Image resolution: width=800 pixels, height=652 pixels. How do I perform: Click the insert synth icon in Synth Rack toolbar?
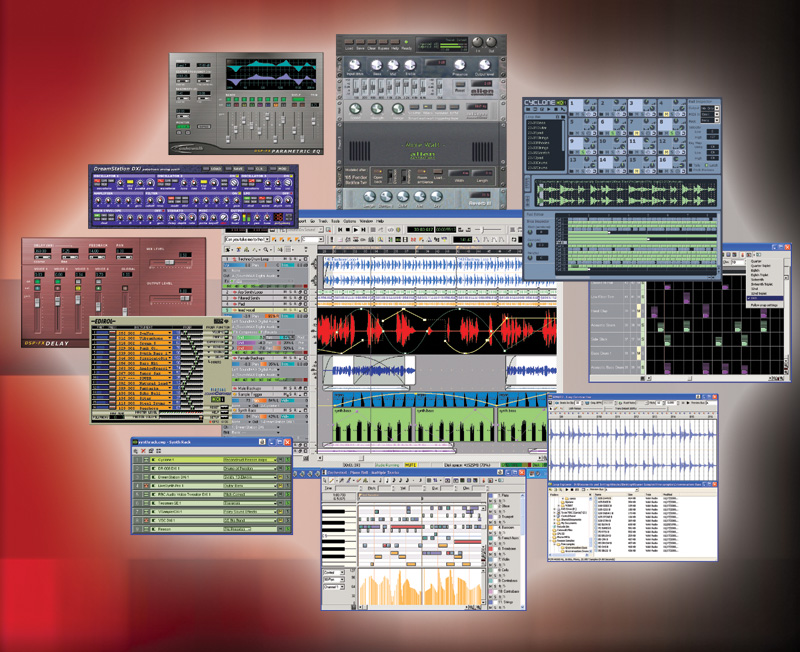click(x=136, y=451)
